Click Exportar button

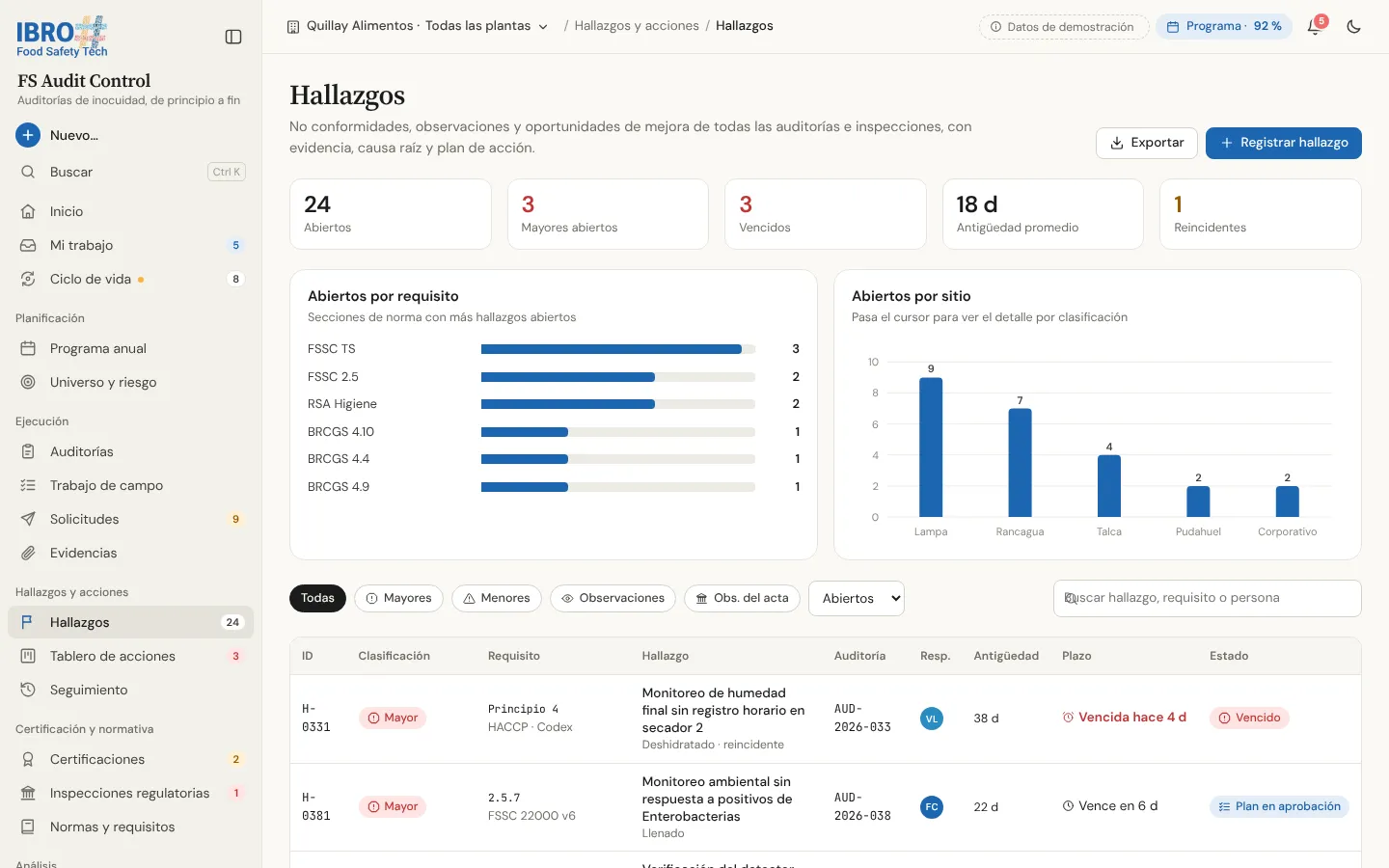pos(1147,143)
